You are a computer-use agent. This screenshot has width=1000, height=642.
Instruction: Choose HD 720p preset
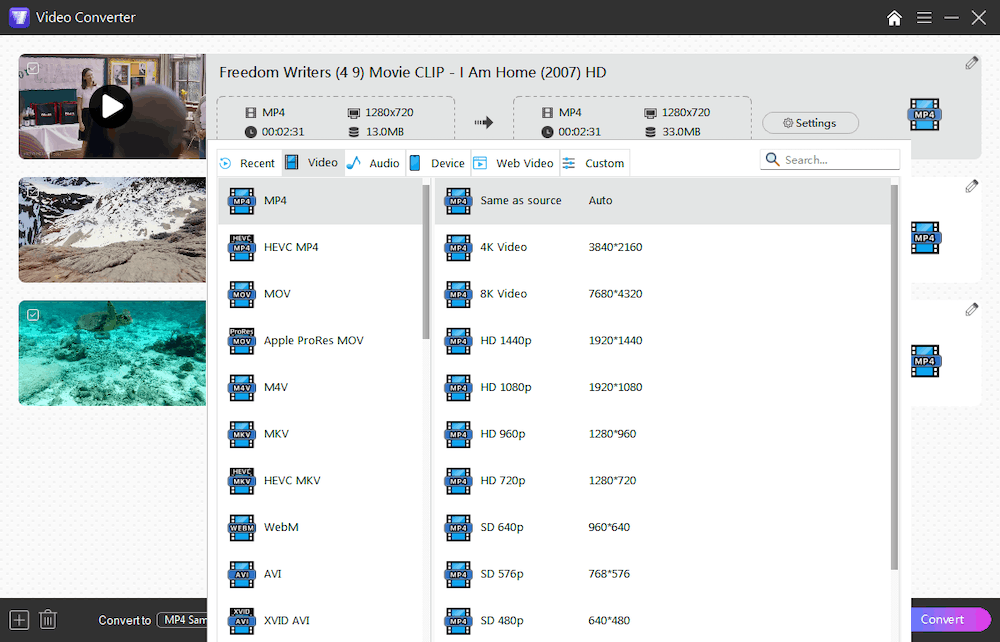pos(662,481)
